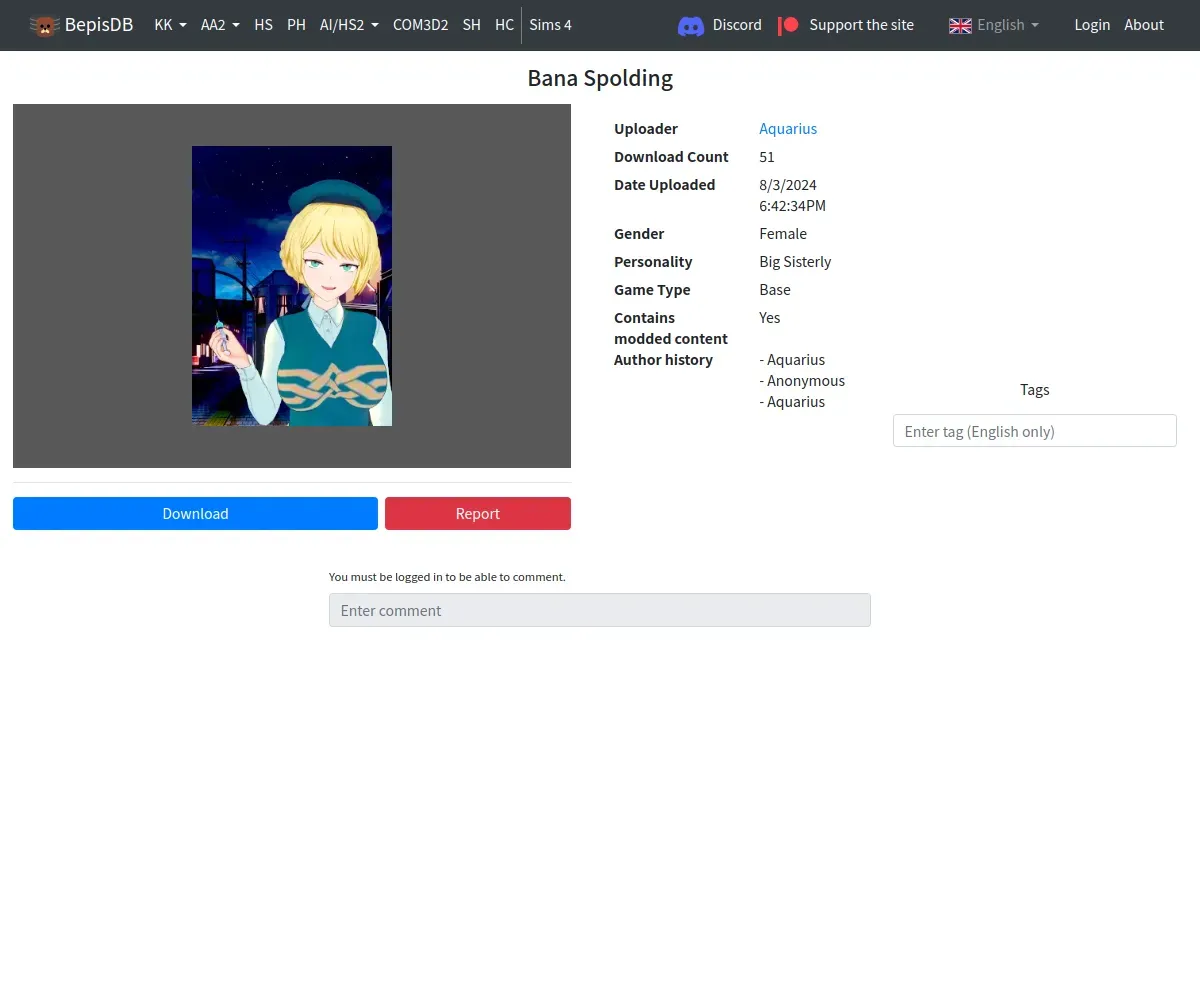This screenshot has width=1200, height=1000.
Task: Open the SH section
Action: pyautogui.click(x=471, y=25)
